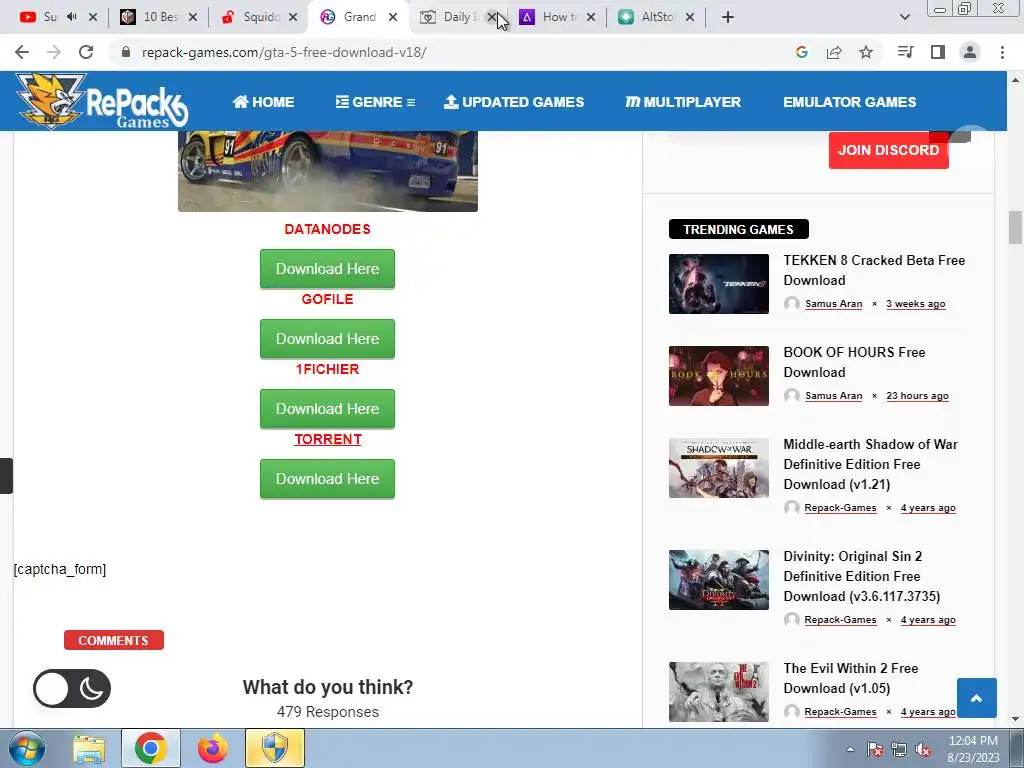The height and width of the screenshot is (768, 1024).
Task: Click Download Here under TORRENT
Action: 327,479
